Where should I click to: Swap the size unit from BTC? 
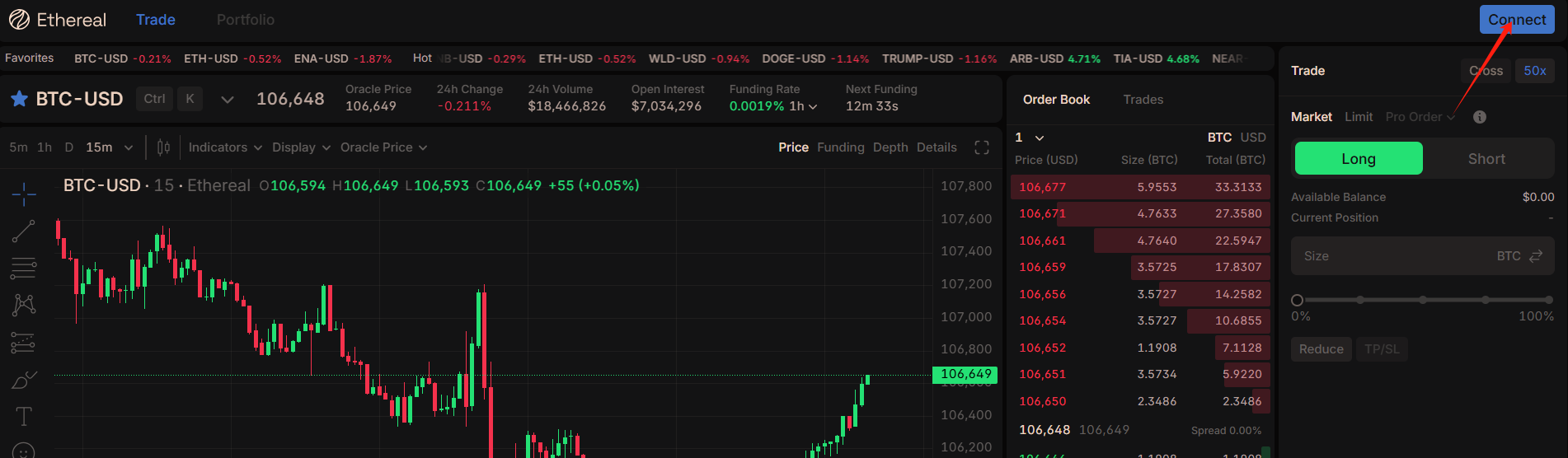coord(1536,256)
